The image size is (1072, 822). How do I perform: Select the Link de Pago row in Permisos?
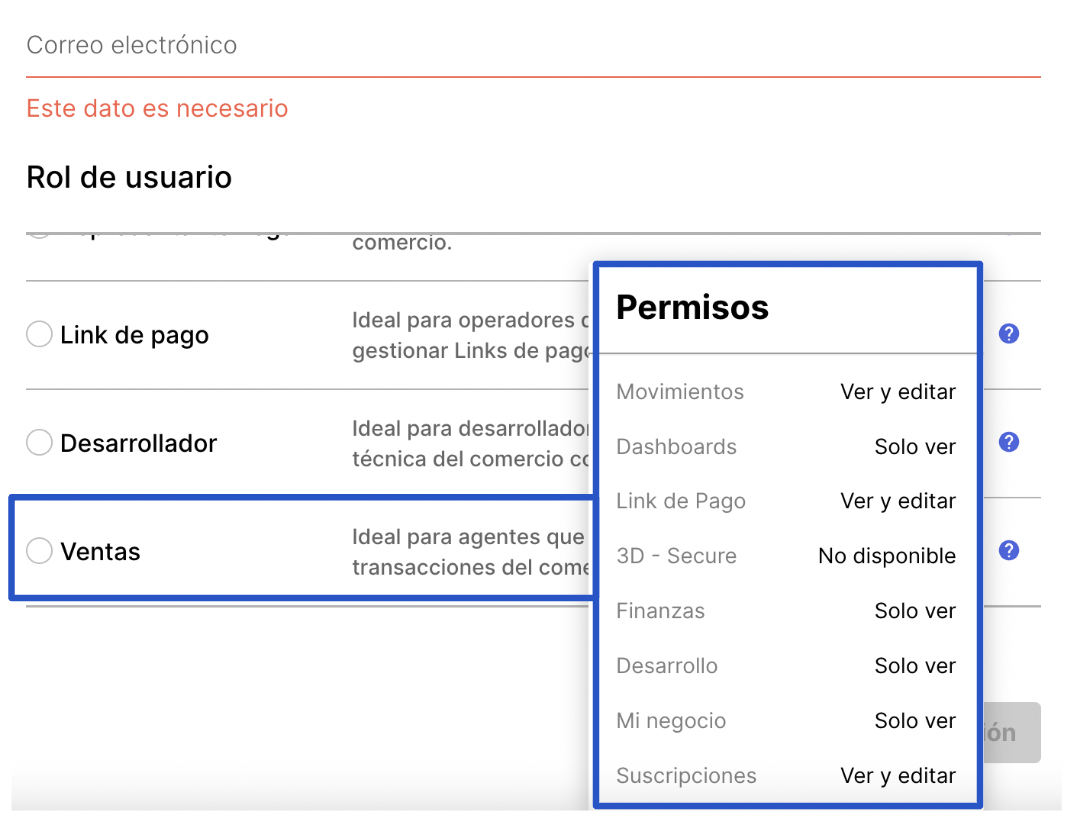681,501
